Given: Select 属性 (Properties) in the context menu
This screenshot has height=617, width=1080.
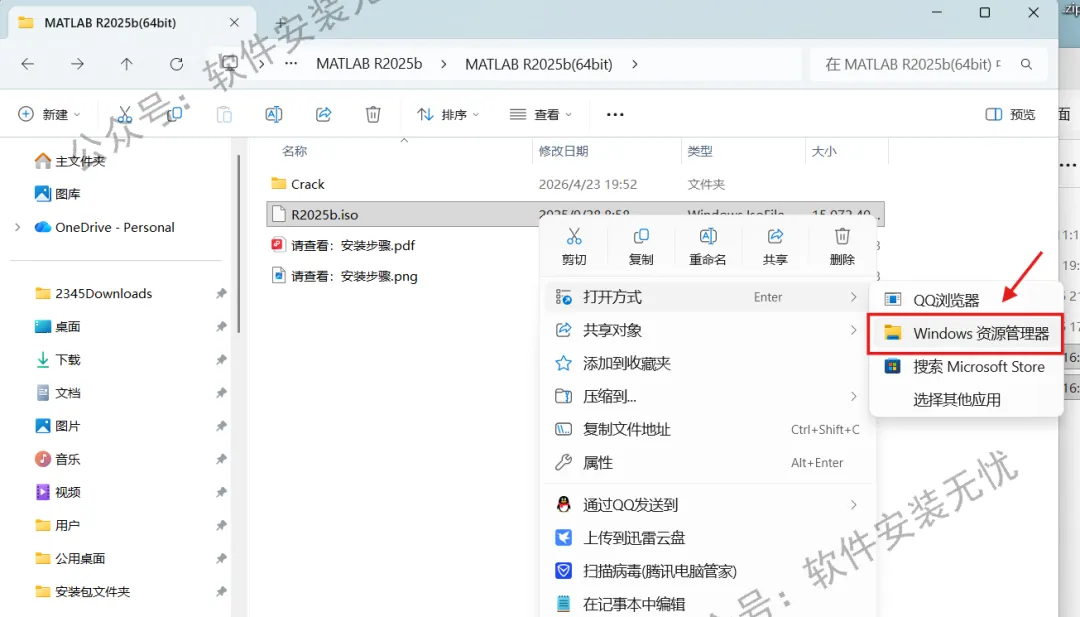Looking at the screenshot, I should [707, 462].
